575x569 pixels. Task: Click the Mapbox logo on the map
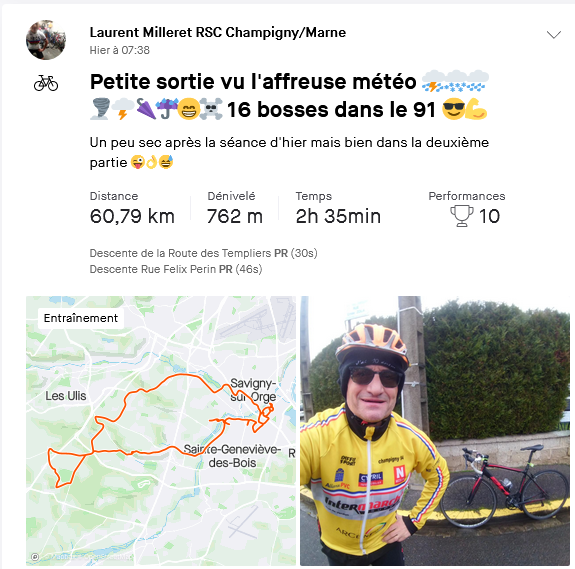[x=35, y=557]
